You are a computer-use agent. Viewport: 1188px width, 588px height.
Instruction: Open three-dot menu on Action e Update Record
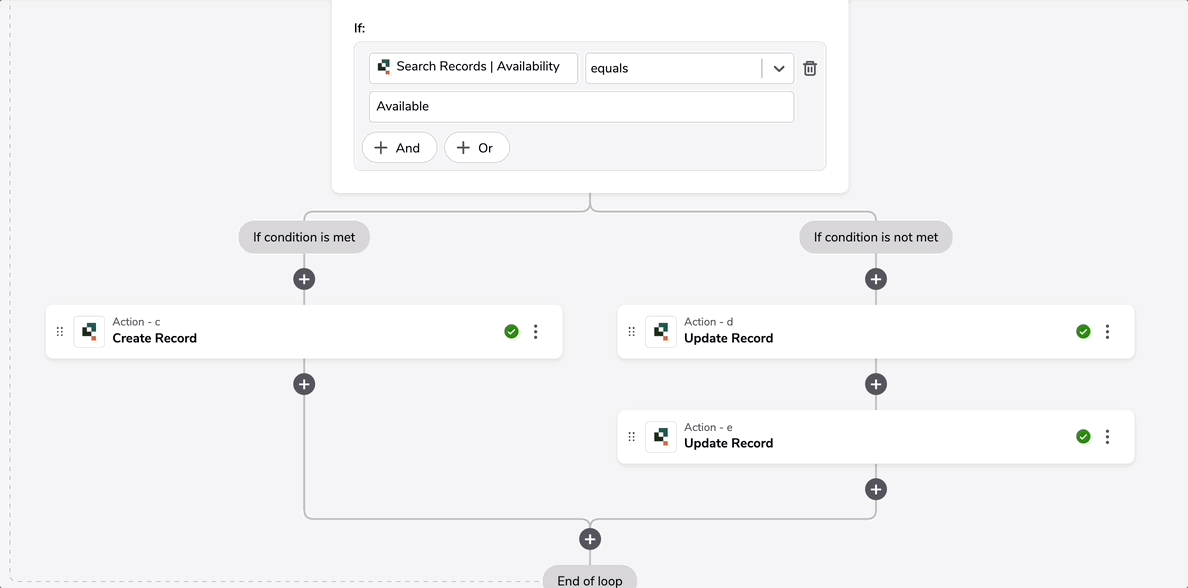1107,436
